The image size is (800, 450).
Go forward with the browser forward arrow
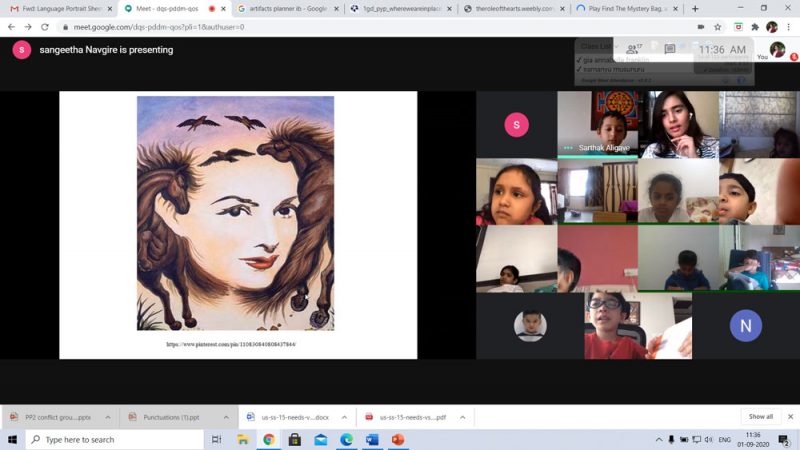(x=28, y=27)
